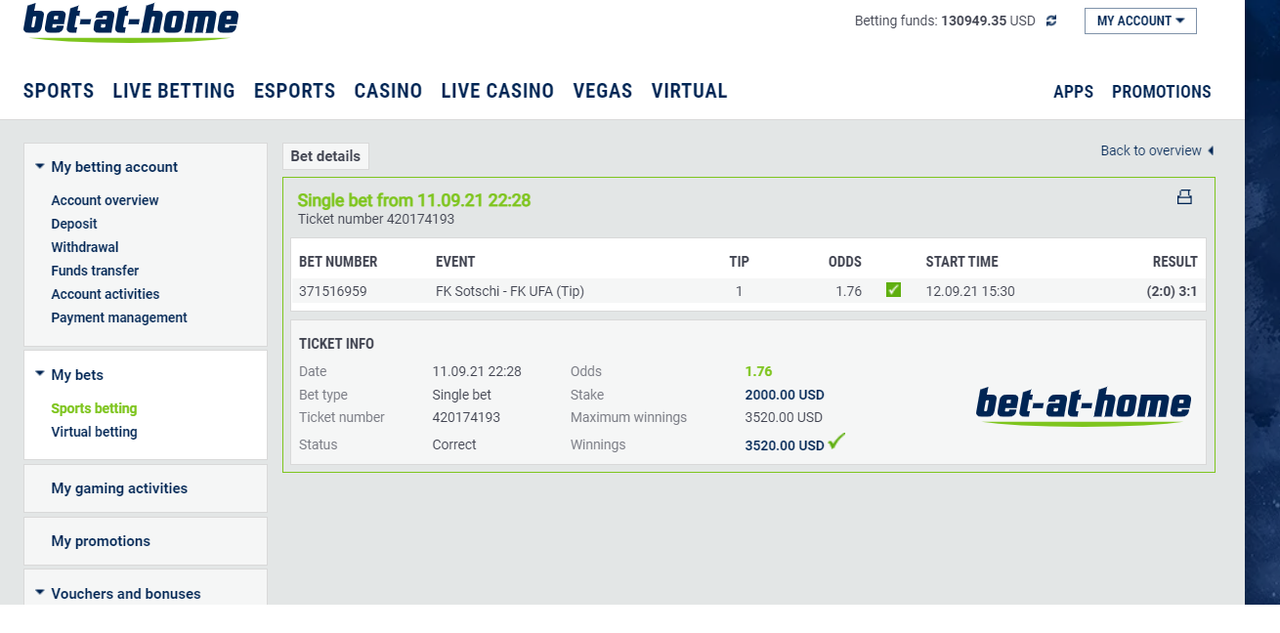Select Virtual betting under My bets
Screen dimensions: 1280x633
click(x=94, y=432)
